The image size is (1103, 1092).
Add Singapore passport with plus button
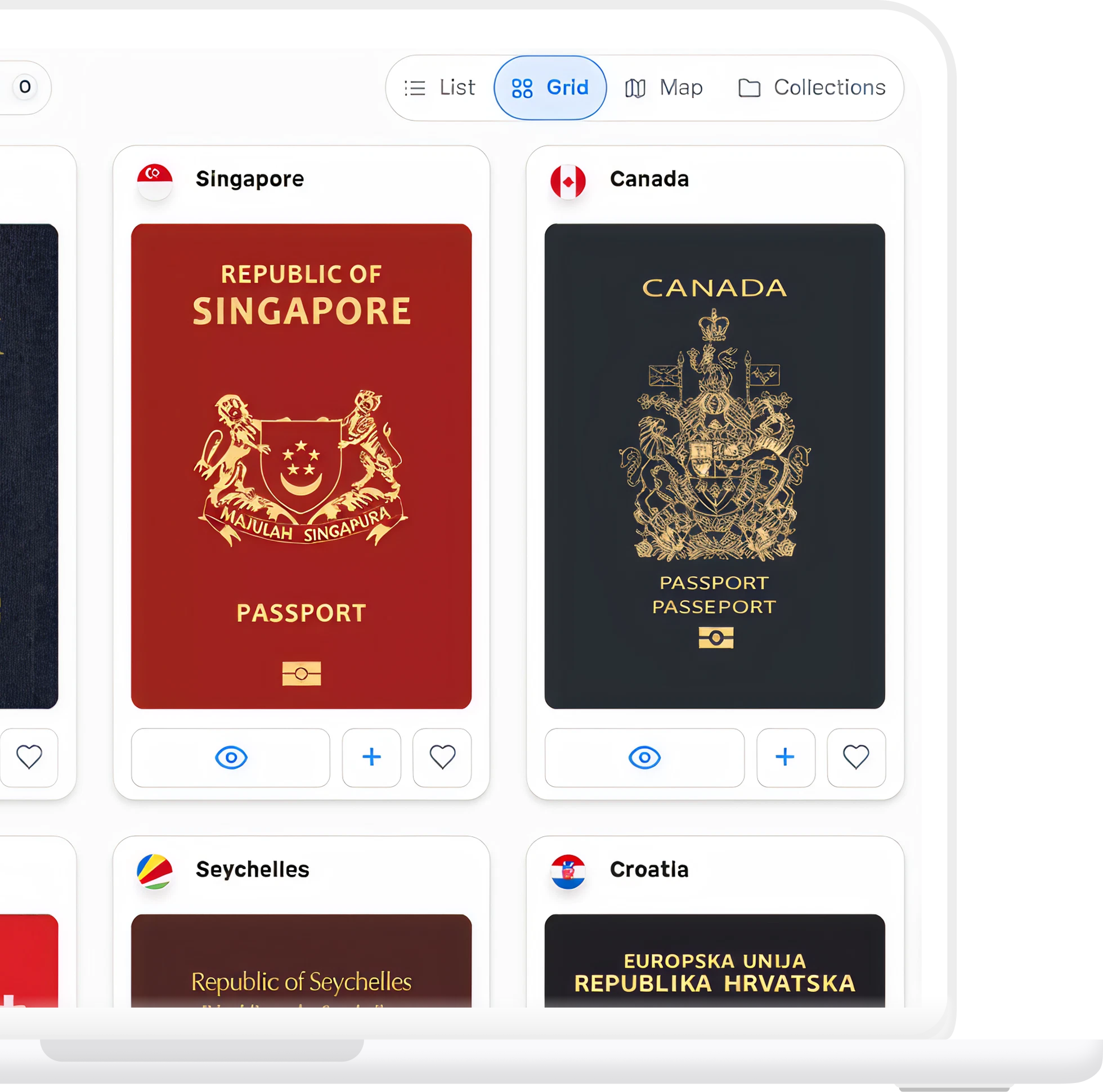[371, 757]
